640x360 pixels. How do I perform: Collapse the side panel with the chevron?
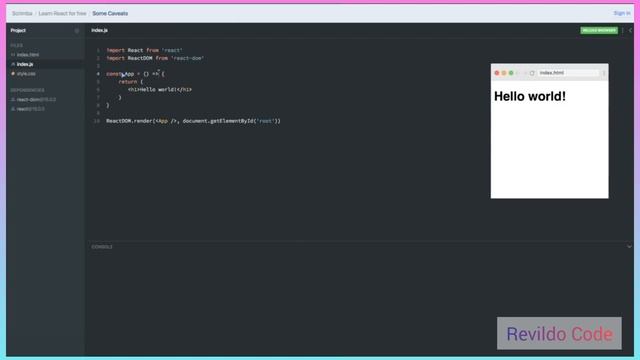tap(630, 30)
